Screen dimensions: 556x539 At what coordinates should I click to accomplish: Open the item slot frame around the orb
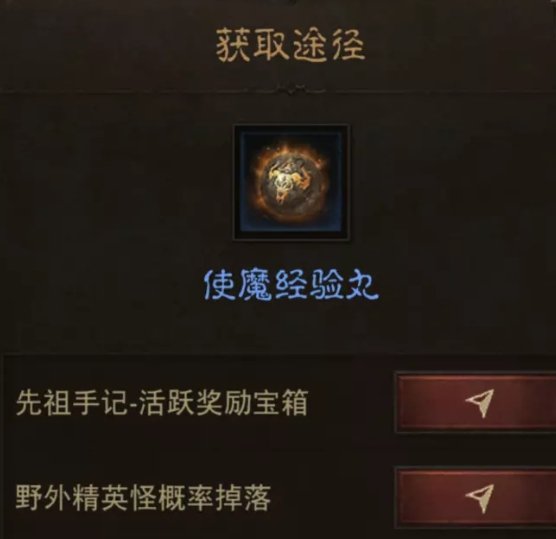tap(291, 182)
